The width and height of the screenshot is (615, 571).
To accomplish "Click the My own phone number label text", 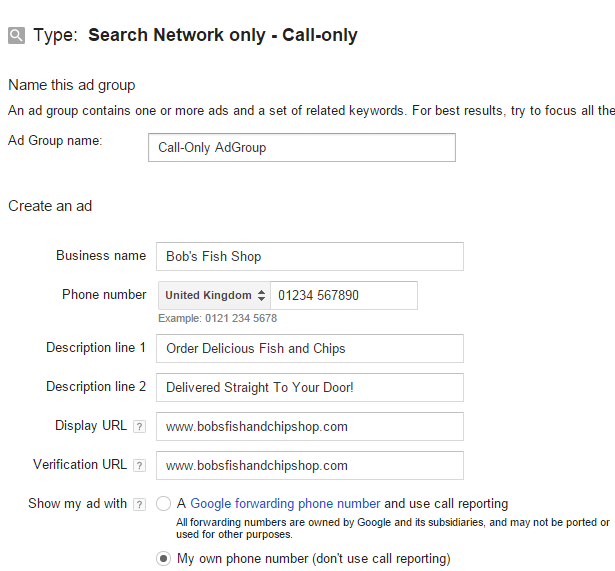I will [314, 558].
